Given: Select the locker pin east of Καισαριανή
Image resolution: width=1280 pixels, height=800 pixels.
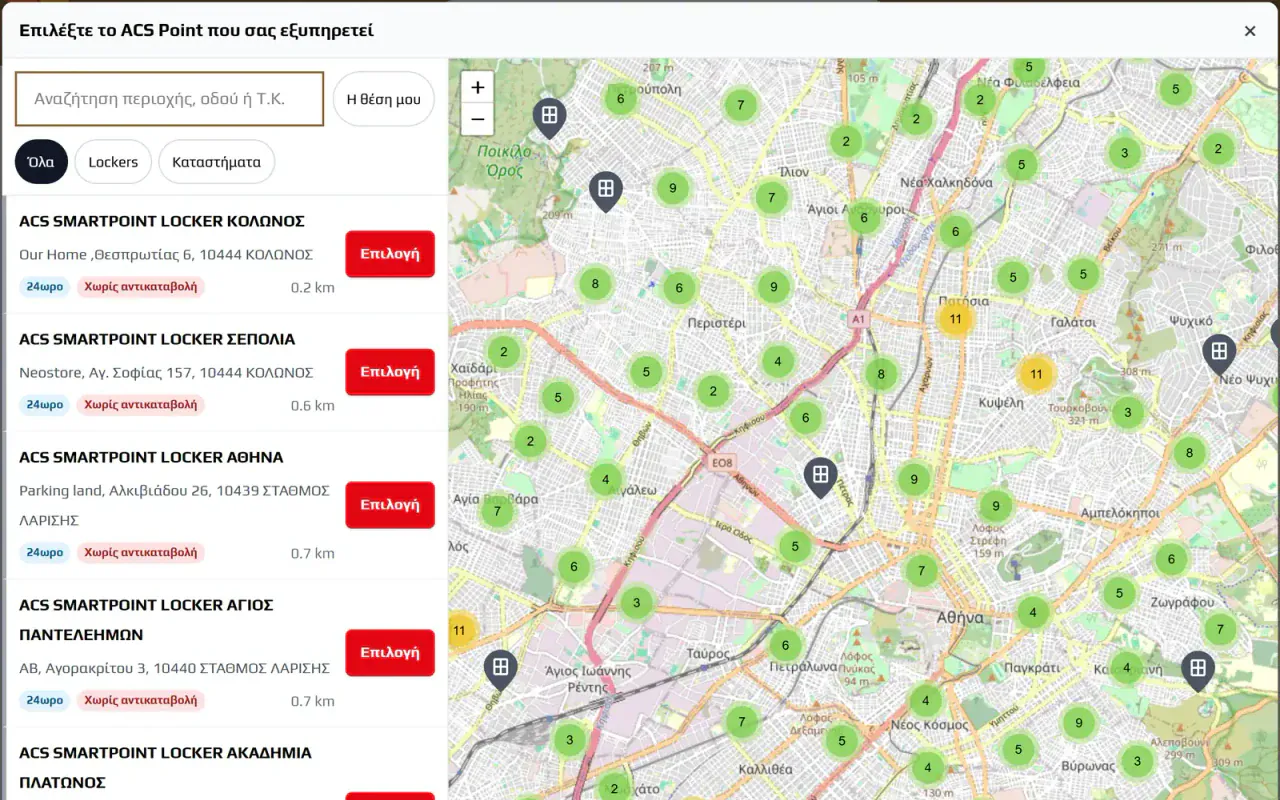Looking at the screenshot, I should pyautogui.click(x=1197, y=671).
